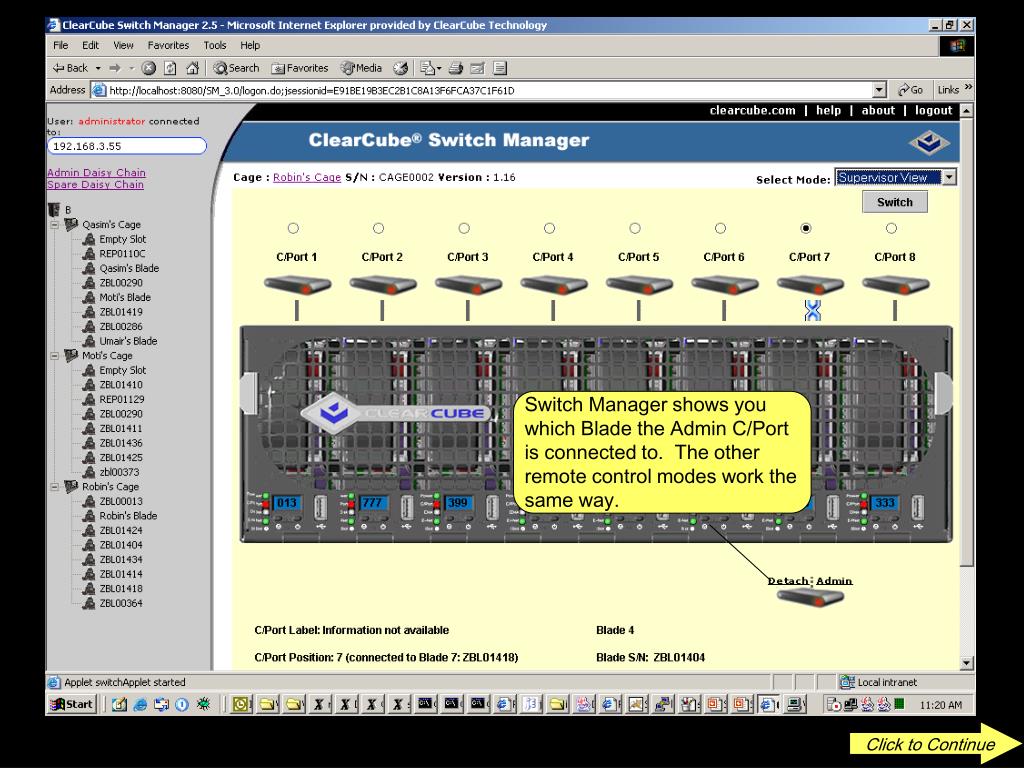Viewport: 1024px width, 768px height.
Task: Click the browser Address URL field
Action: 488,90
